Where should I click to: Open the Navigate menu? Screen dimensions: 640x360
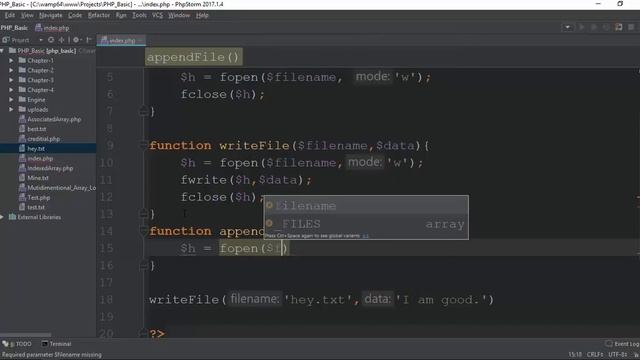pos(51,15)
